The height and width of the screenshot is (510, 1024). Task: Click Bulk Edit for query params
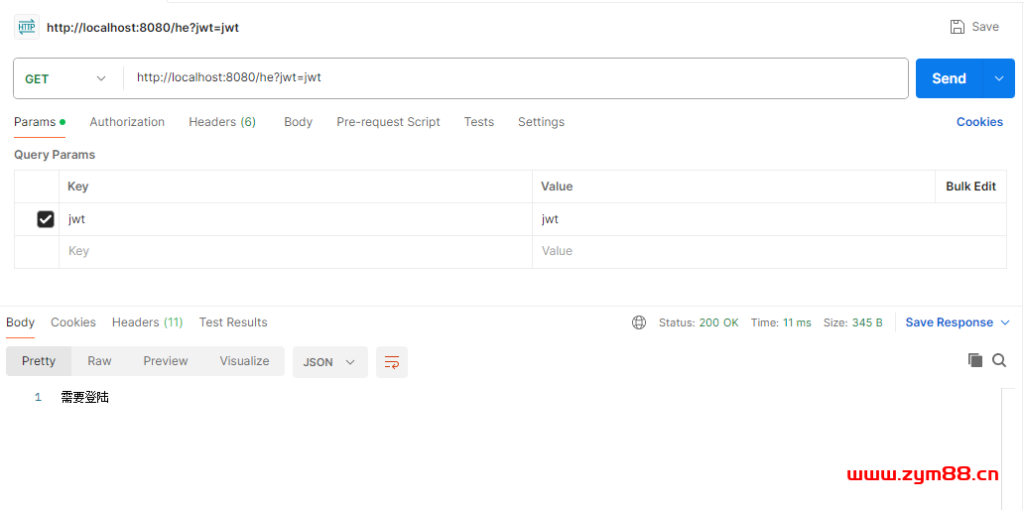click(970, 187)
